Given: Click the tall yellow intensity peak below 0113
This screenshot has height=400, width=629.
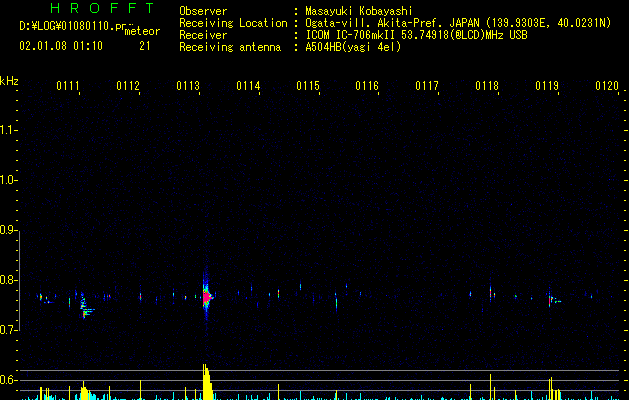Looking at the screenshot, I should tap(206, 382).
